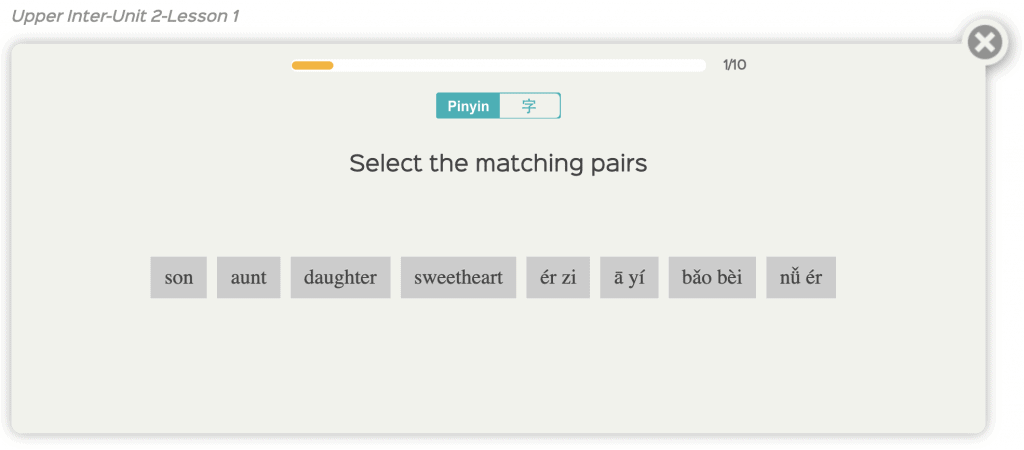
Task: Click the orange filled part of progress bar
Action: tap(312, 65)
